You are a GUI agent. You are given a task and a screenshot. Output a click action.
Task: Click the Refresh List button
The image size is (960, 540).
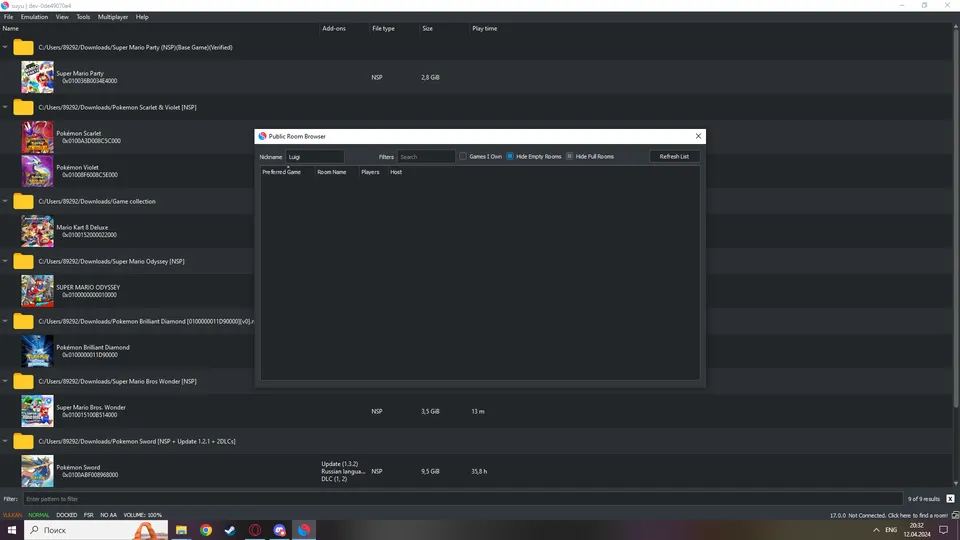674,156
